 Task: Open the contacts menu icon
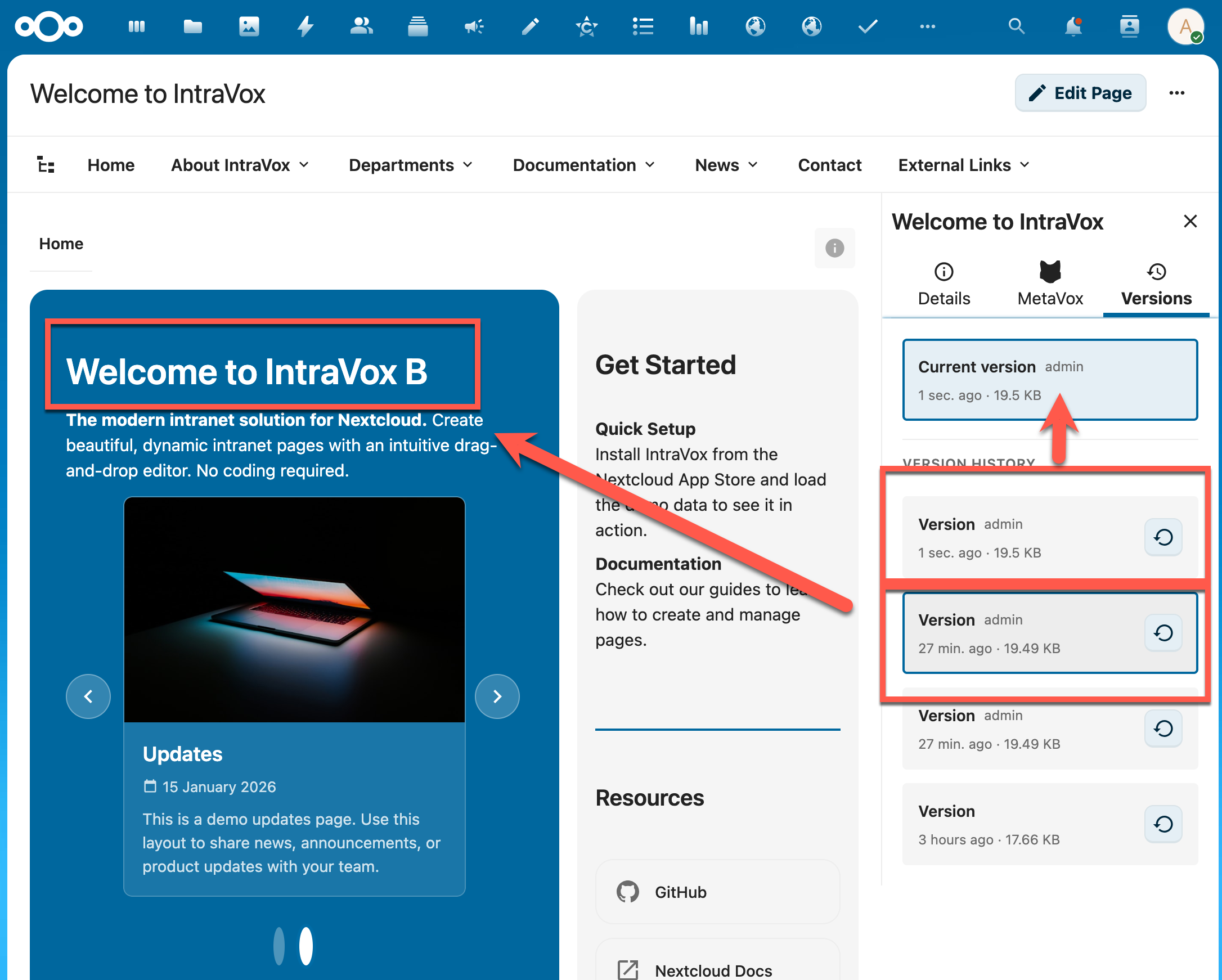(1129, 26)
